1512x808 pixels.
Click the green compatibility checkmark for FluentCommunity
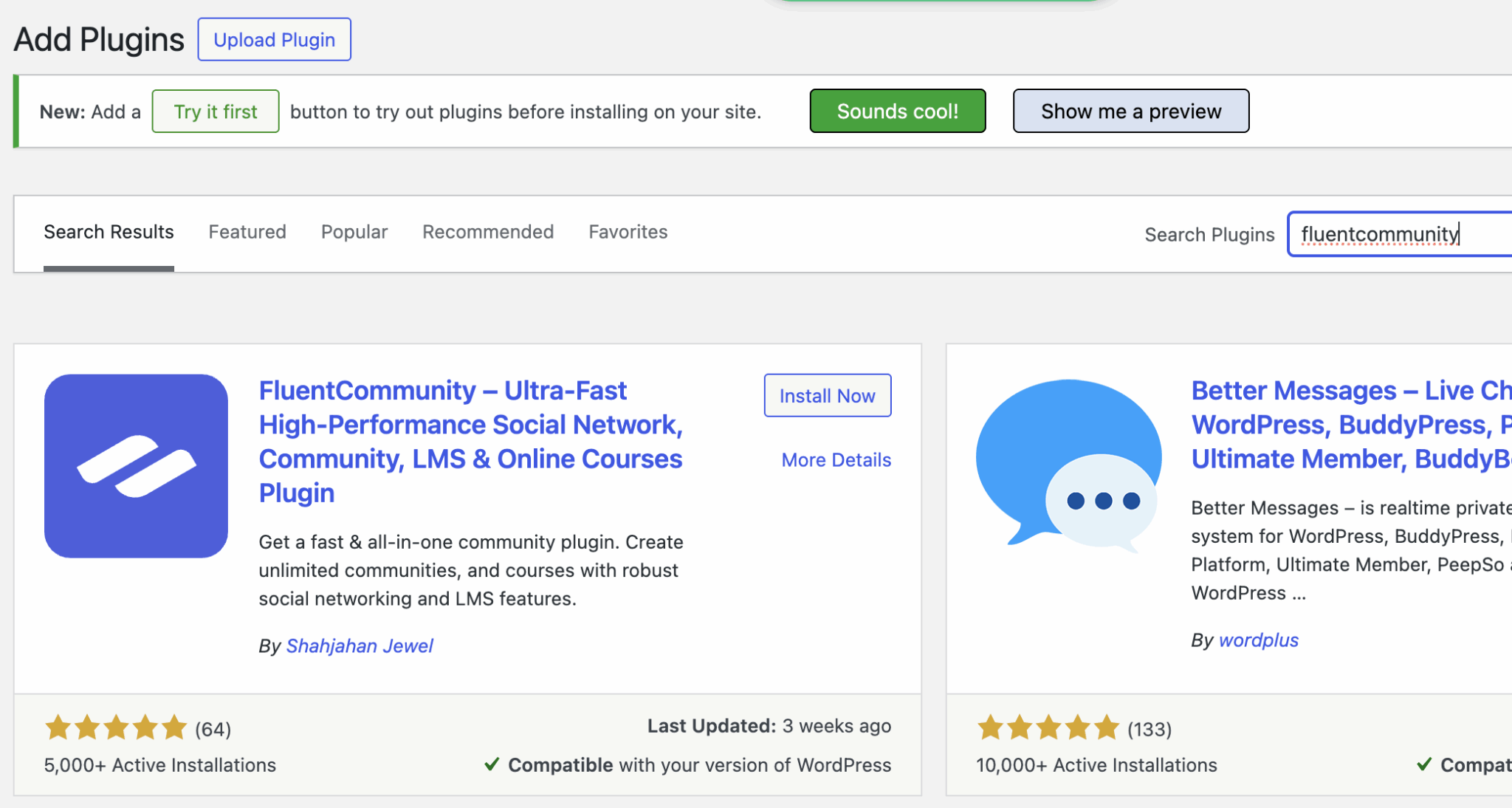point(492,764)
